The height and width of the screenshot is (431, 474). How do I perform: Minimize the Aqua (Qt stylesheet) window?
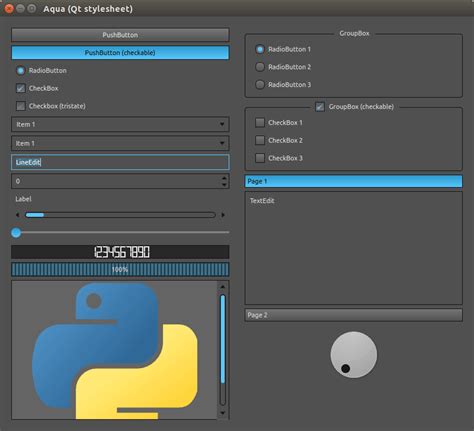(20, 9)
